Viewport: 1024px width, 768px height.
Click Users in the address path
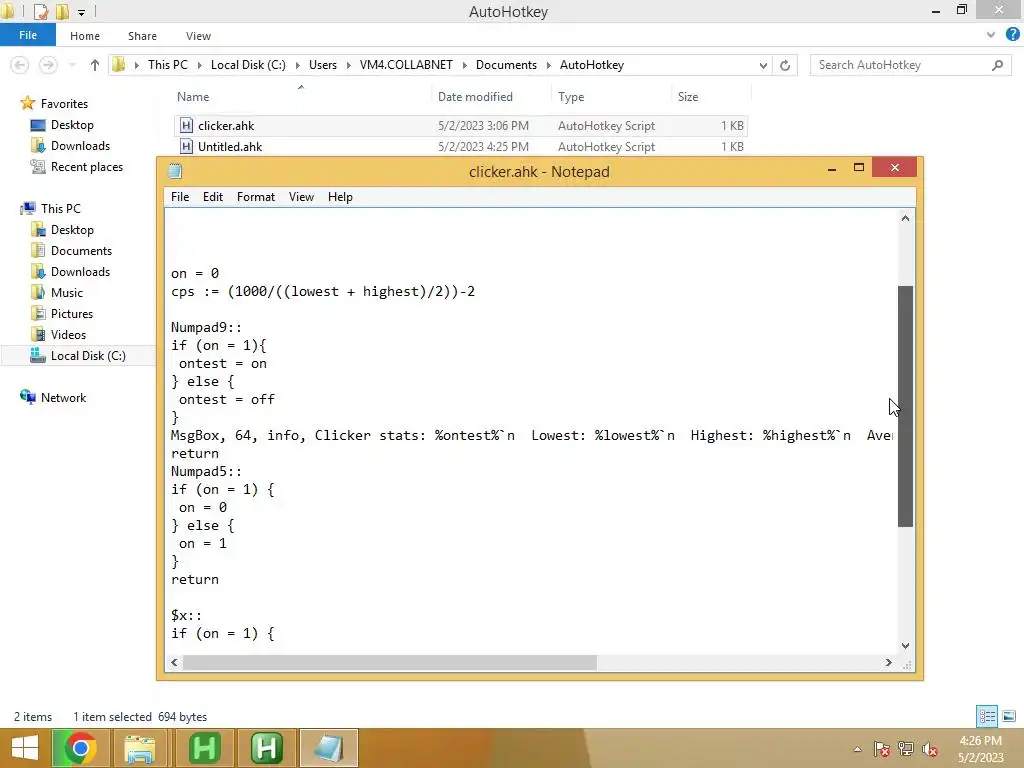323,65
